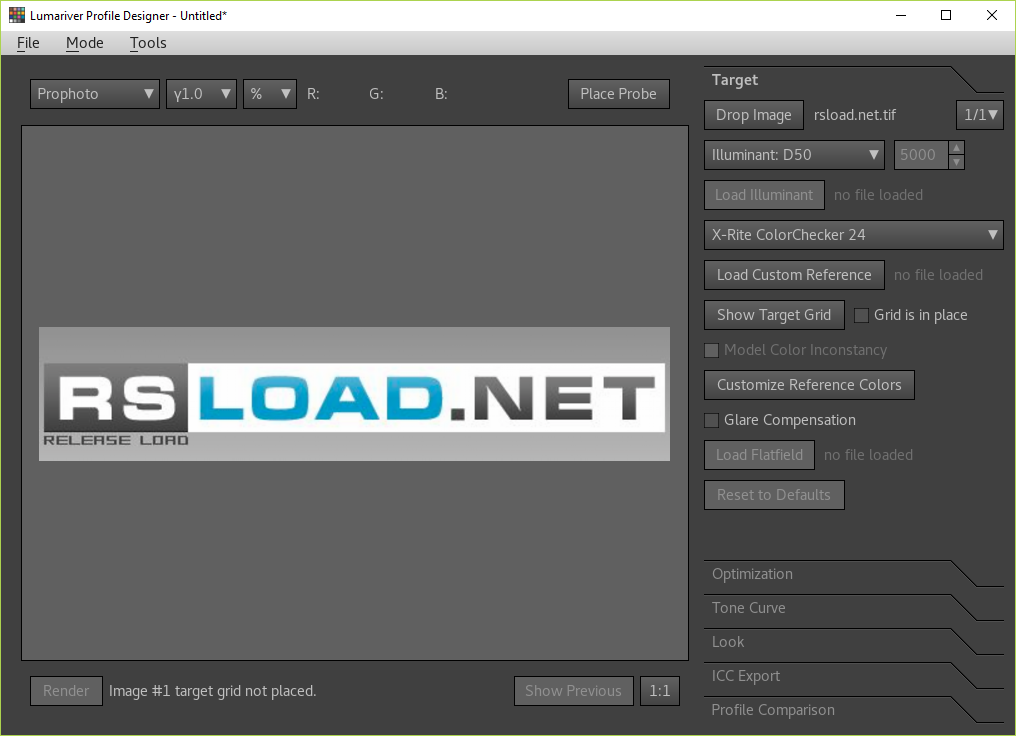The image size is (1016, 736).
Task: Expand the Profile Comparison panel
Action: [853, 710]
